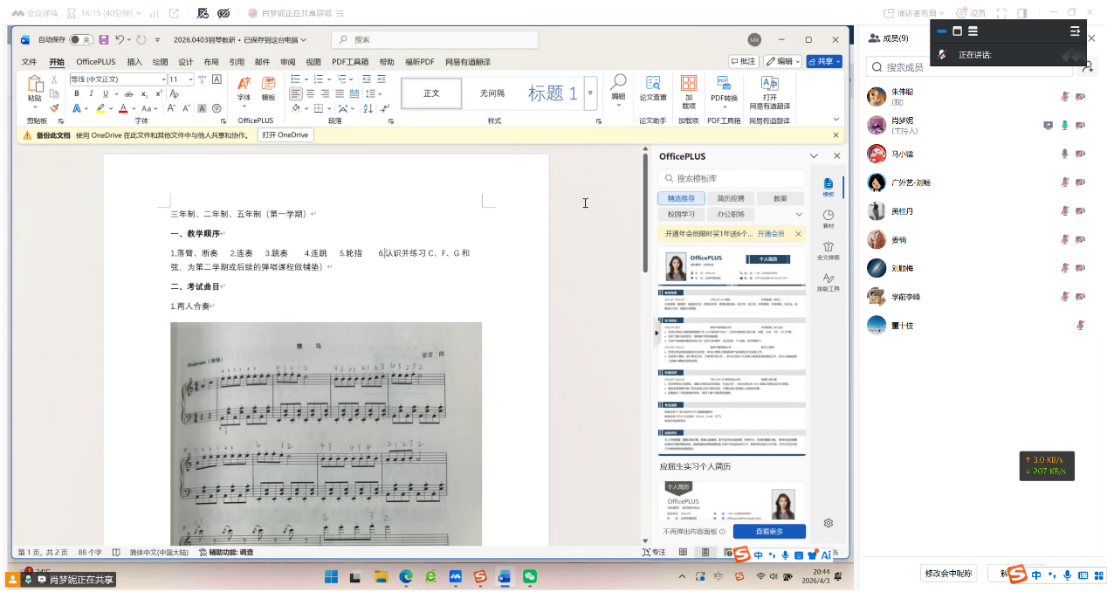Click the Bold formatting icon

click(76, 93)
